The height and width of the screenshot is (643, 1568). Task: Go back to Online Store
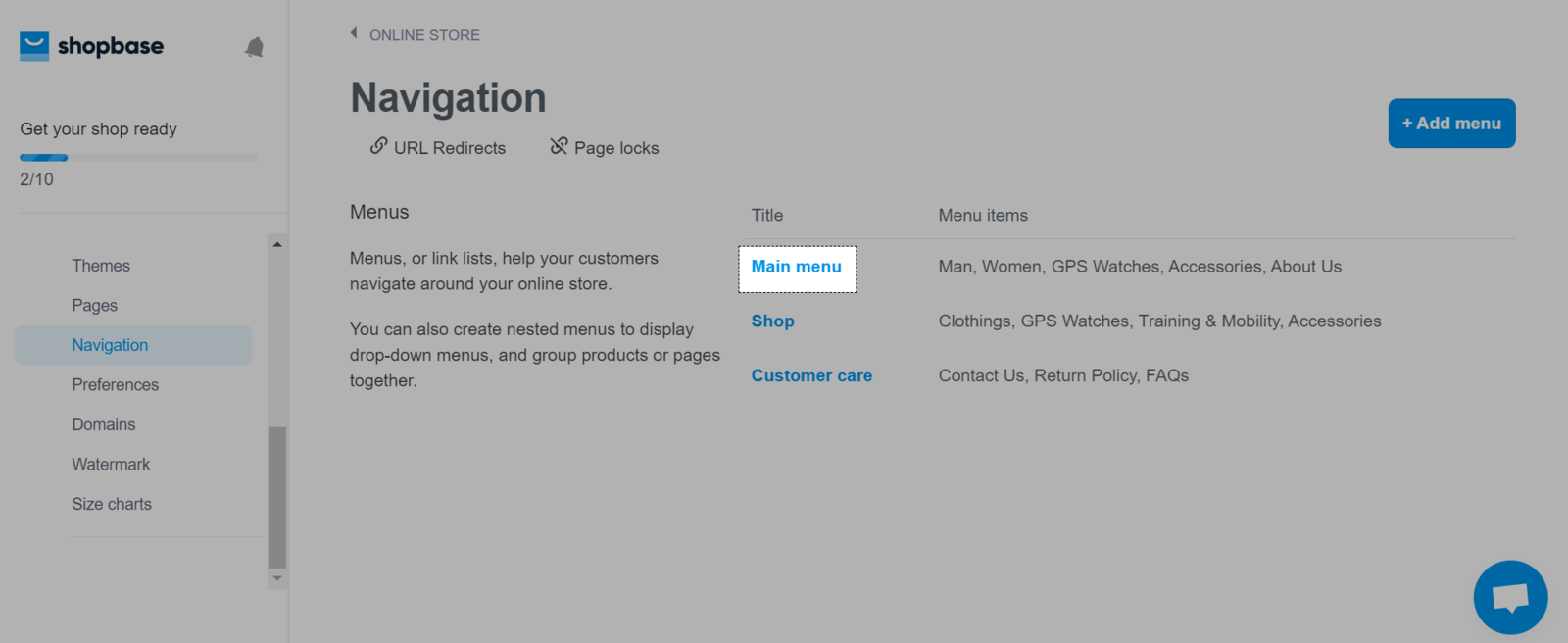pyautogui.click(x=424, y=35)
